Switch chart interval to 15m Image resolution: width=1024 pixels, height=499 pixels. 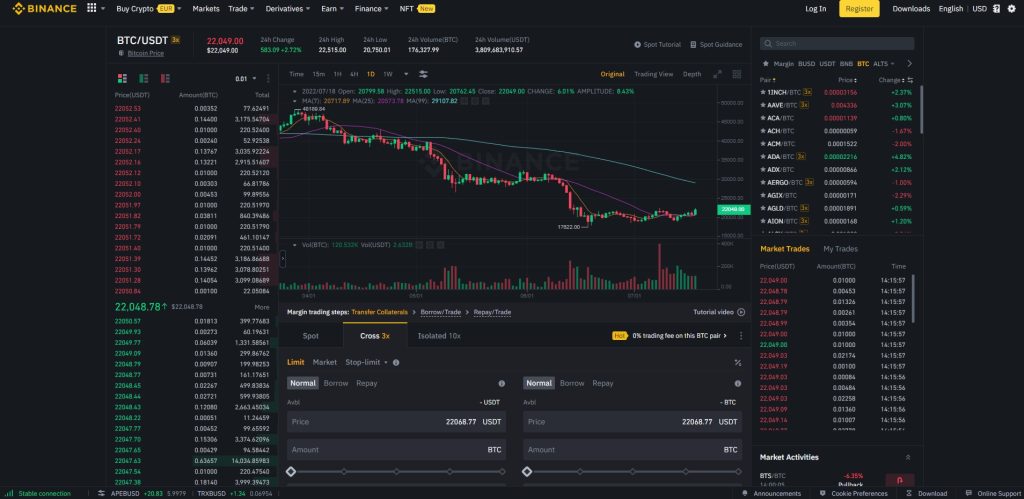pos(319,74)
